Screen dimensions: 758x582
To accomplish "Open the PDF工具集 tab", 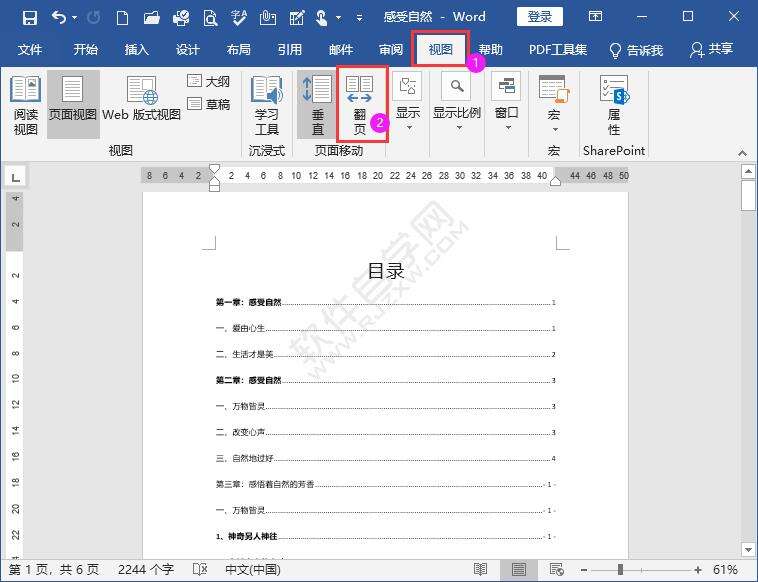I will (x=558, y=49).
